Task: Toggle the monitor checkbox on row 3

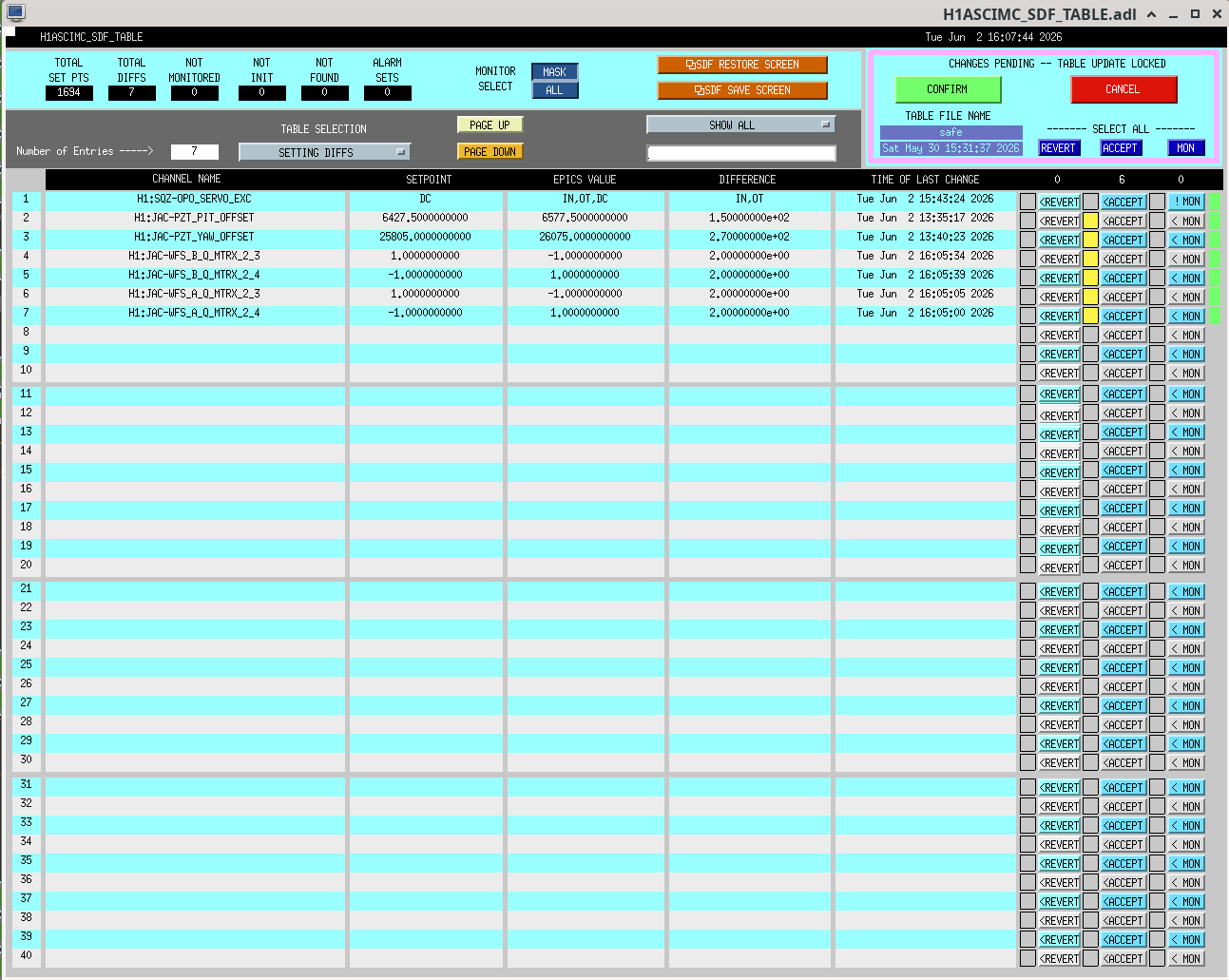Action: [1157, 240]
